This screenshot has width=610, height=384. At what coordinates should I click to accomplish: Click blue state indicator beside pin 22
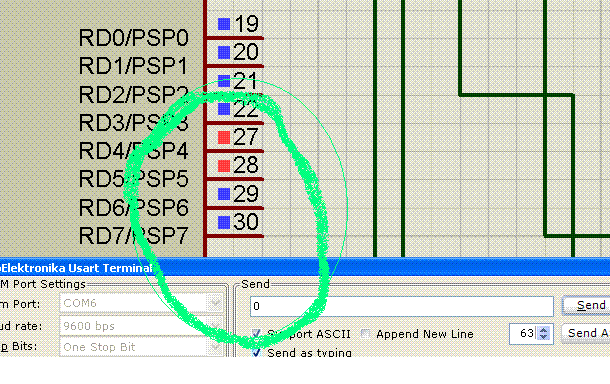pos(224,109)
